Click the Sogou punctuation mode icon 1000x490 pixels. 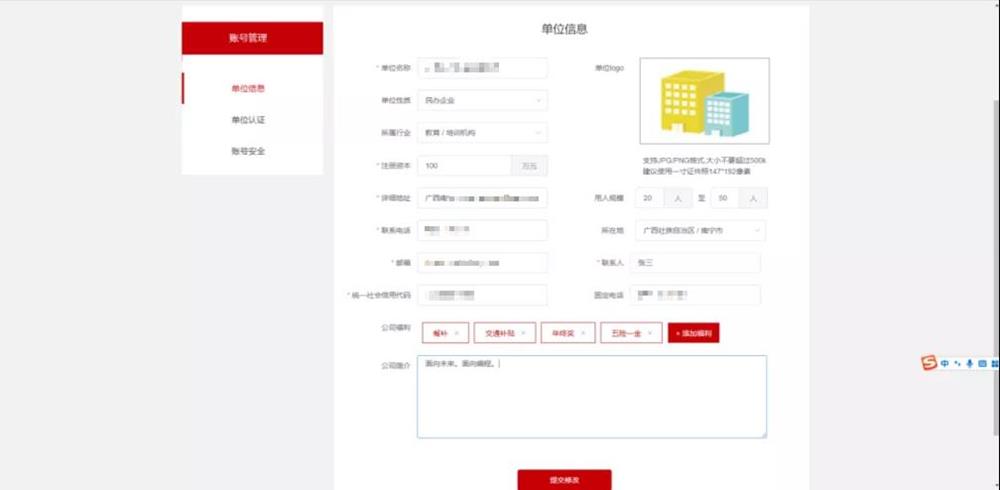[957, 363]
